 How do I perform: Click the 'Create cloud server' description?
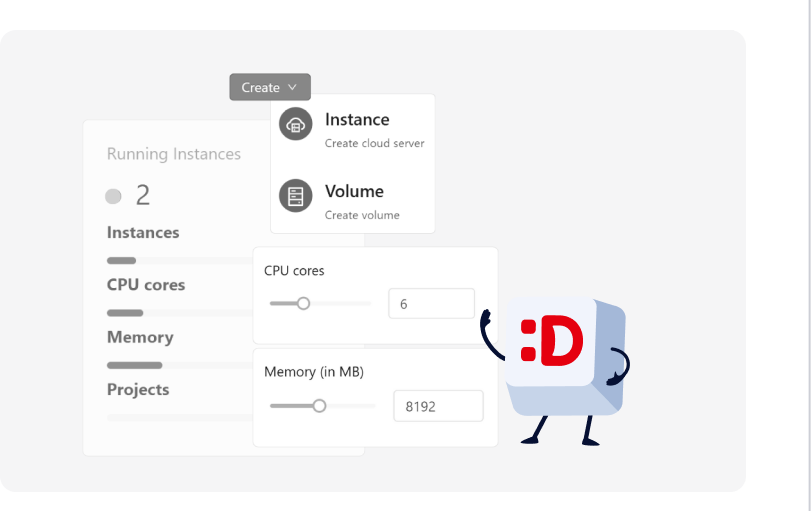point(374,143)
